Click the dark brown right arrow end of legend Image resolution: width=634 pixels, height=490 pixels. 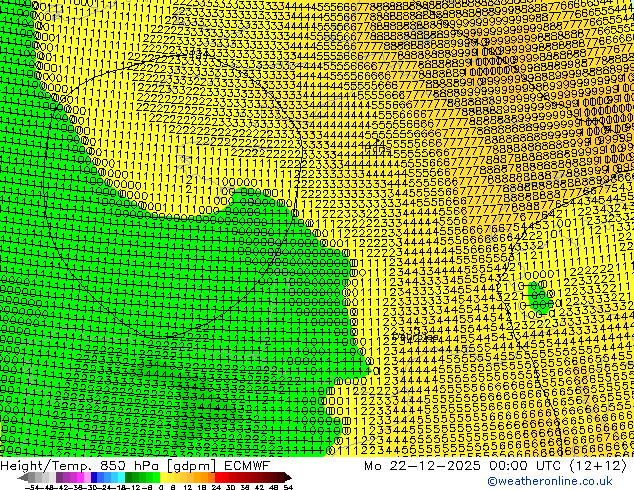pyautogui.click(x=287, y=478)
